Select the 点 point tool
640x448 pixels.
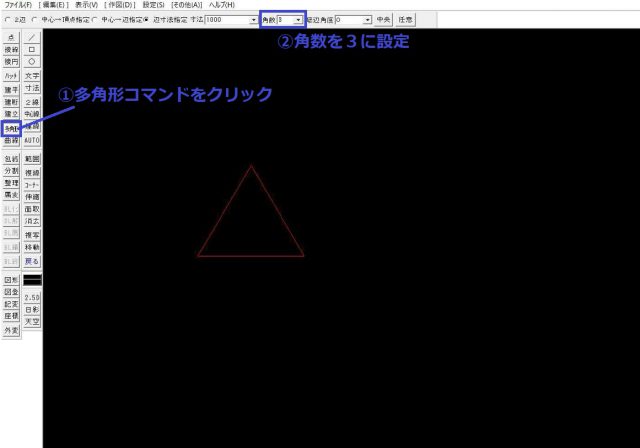[11, 36]
